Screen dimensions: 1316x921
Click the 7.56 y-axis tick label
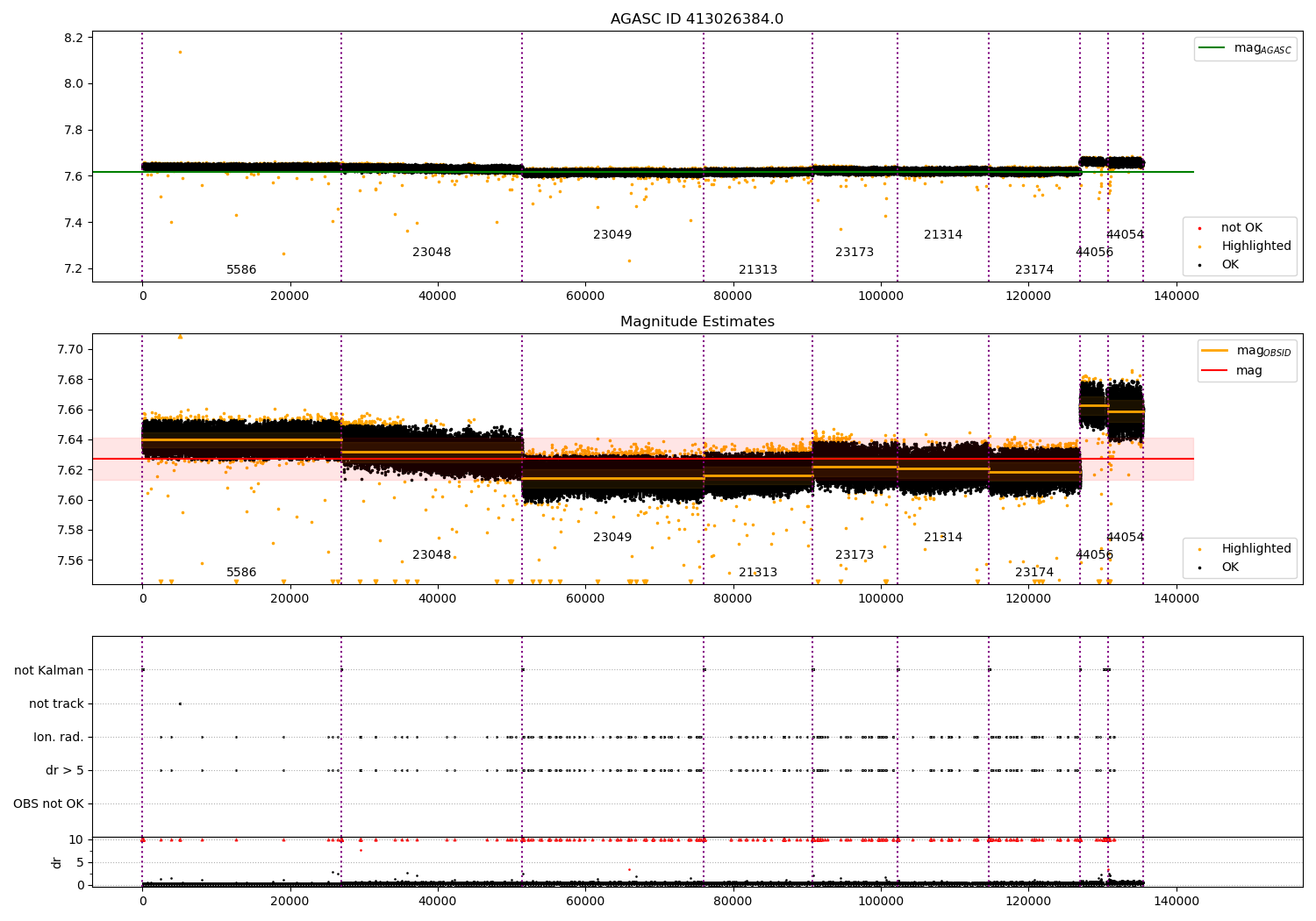[x=70, y=560]
